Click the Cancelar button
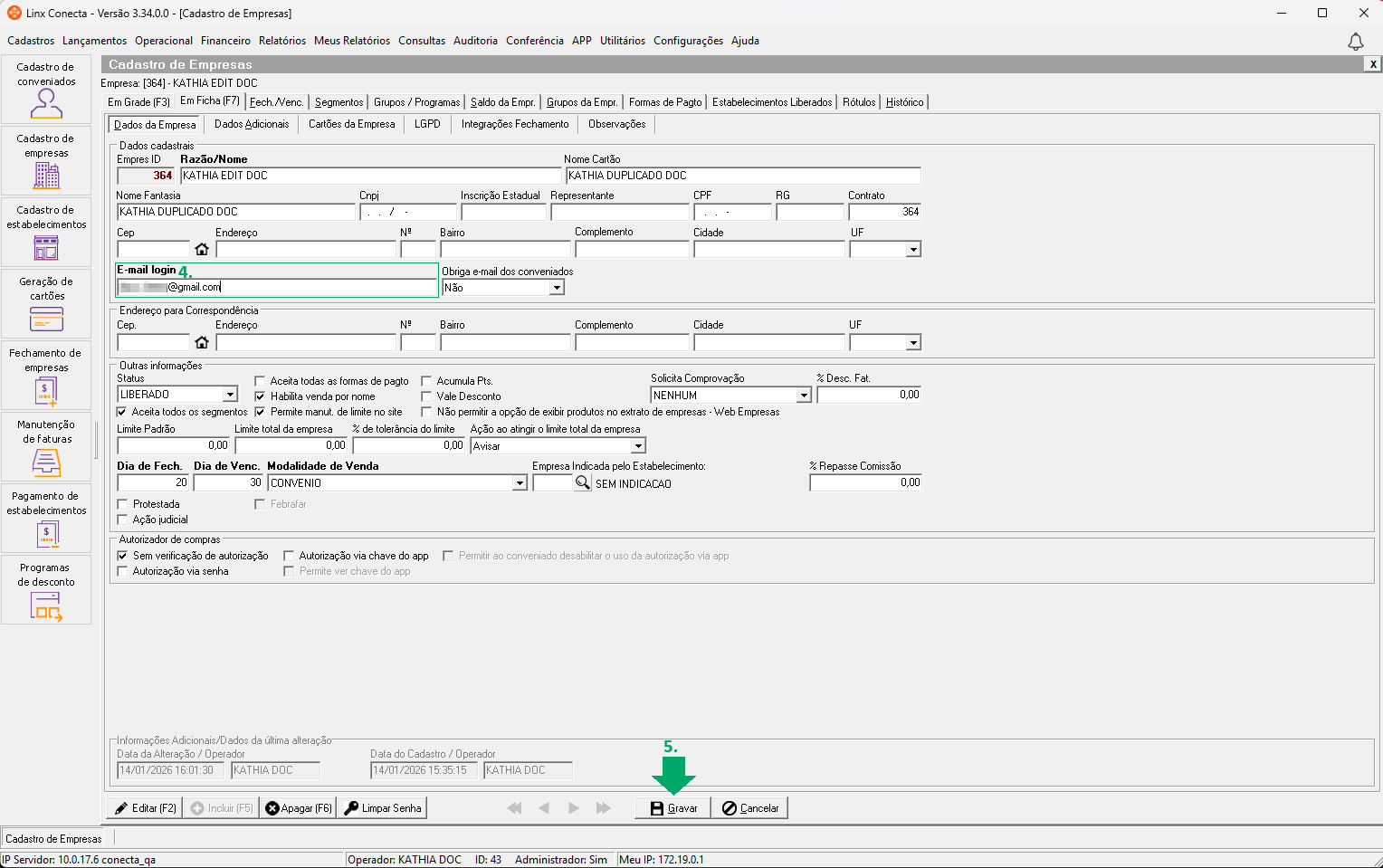This screenshot has width=1383, height=868. [x=750, y=808]
